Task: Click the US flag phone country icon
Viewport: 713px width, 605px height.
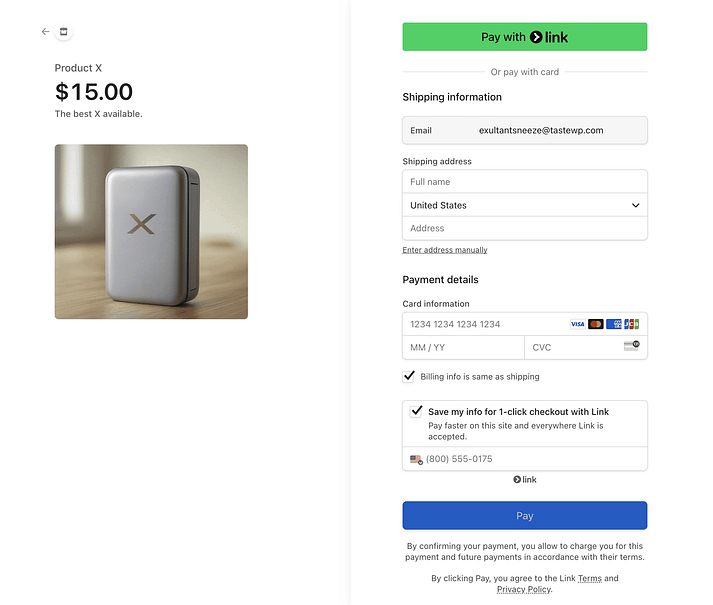Action: 416,459
